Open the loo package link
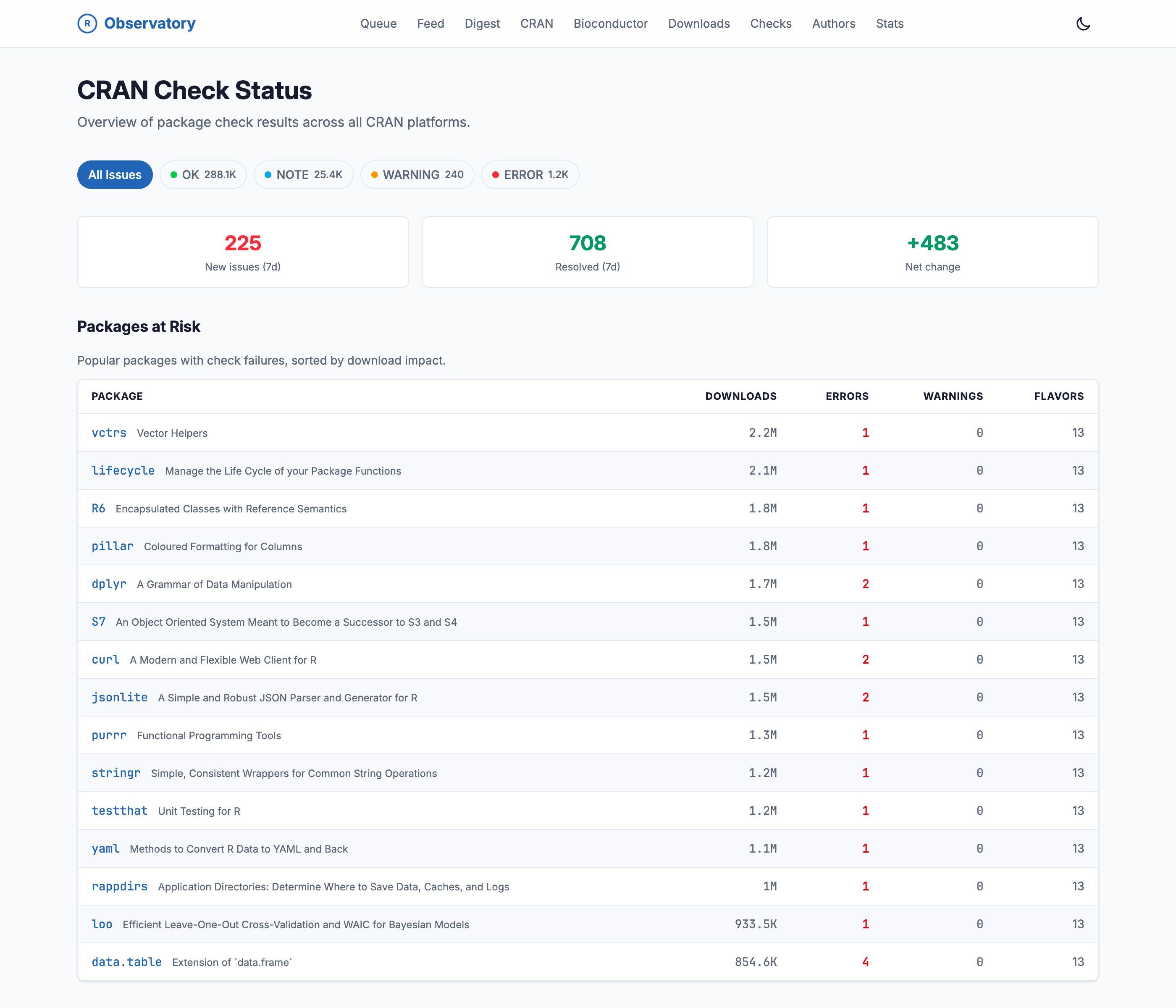This screenshot has width=1176, height=1008. (x=102, y=924)
